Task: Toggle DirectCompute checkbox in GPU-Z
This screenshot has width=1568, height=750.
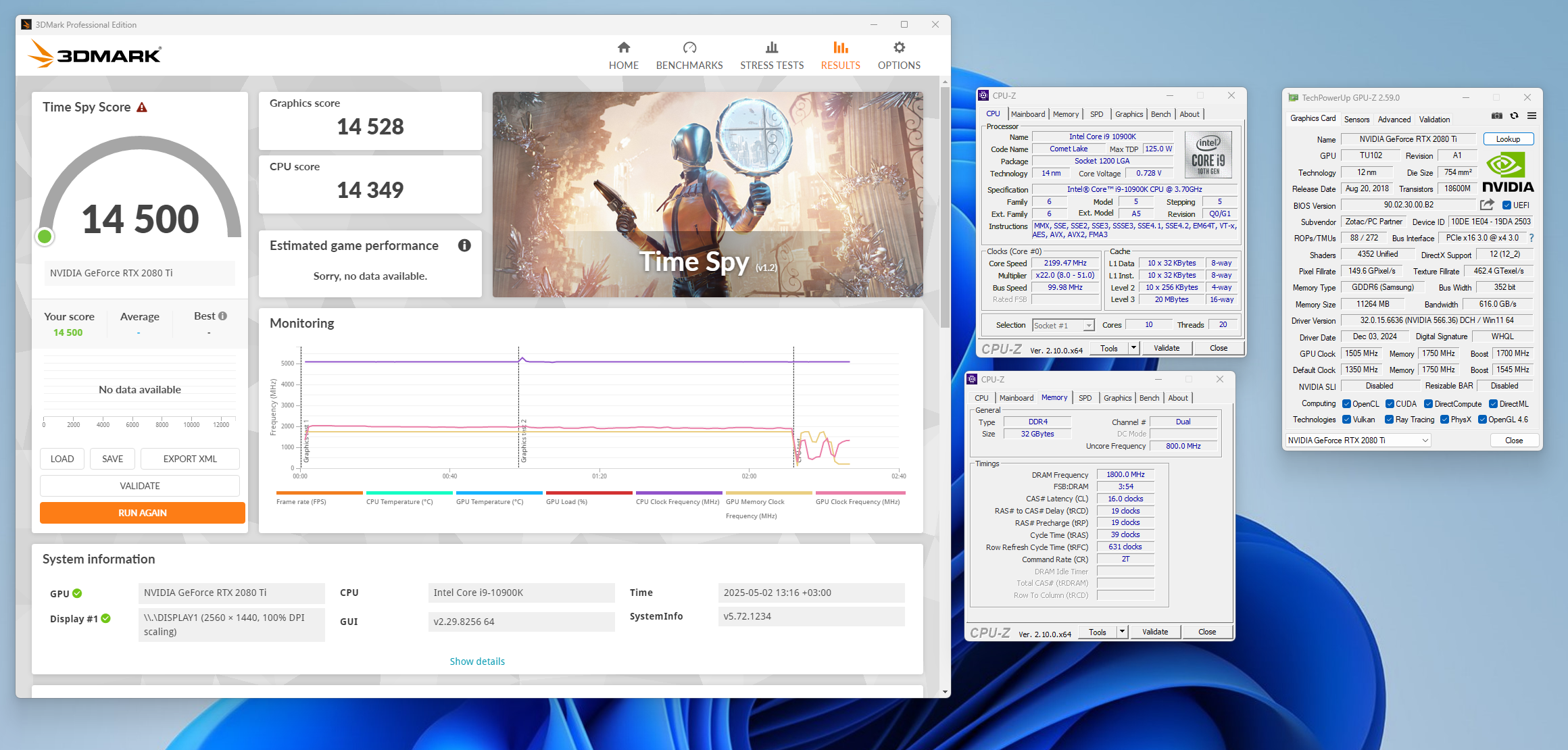Action: pyautogui.click(x=1428, y=404)
